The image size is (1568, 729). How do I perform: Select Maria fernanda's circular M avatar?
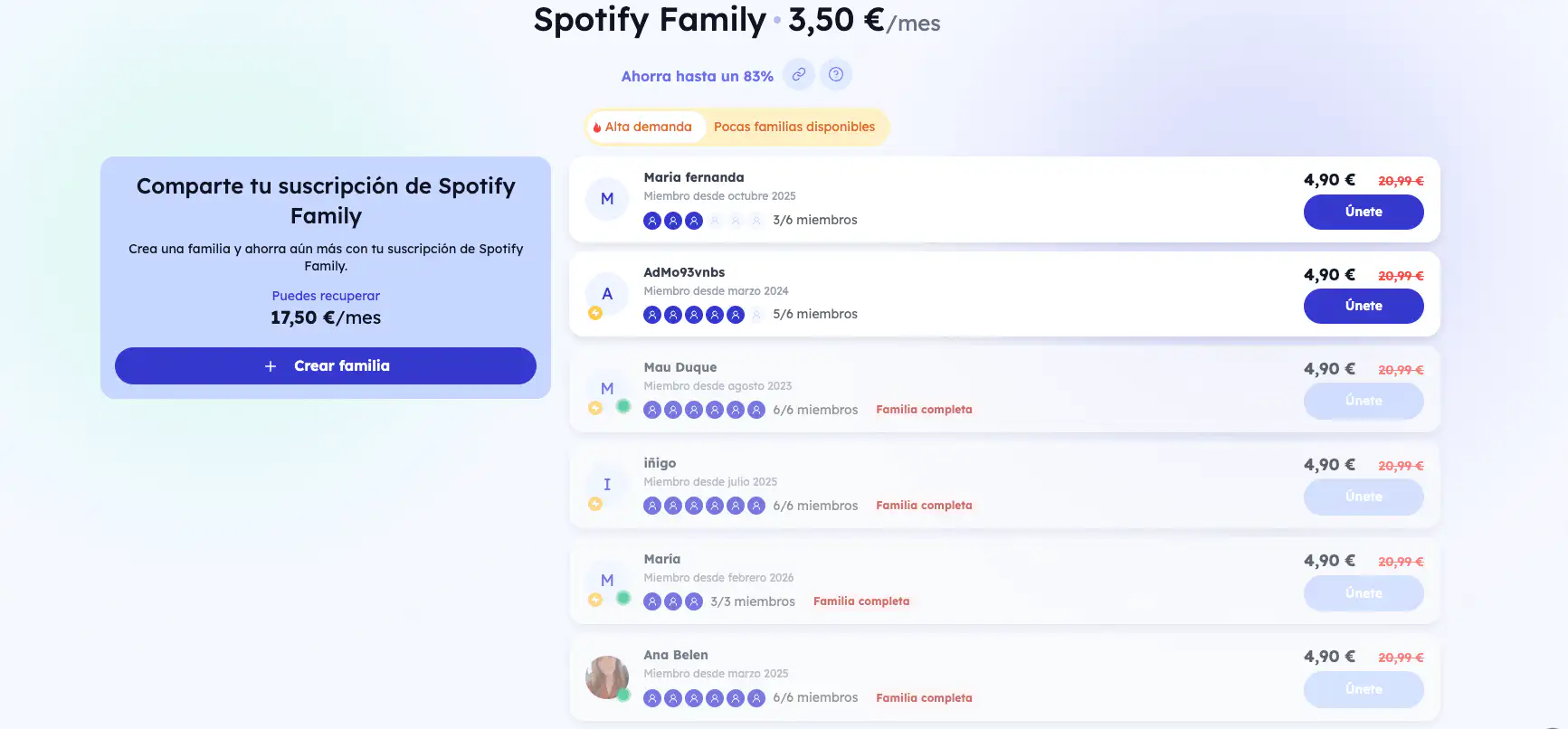pyautogui.click(x=606, y=199)
